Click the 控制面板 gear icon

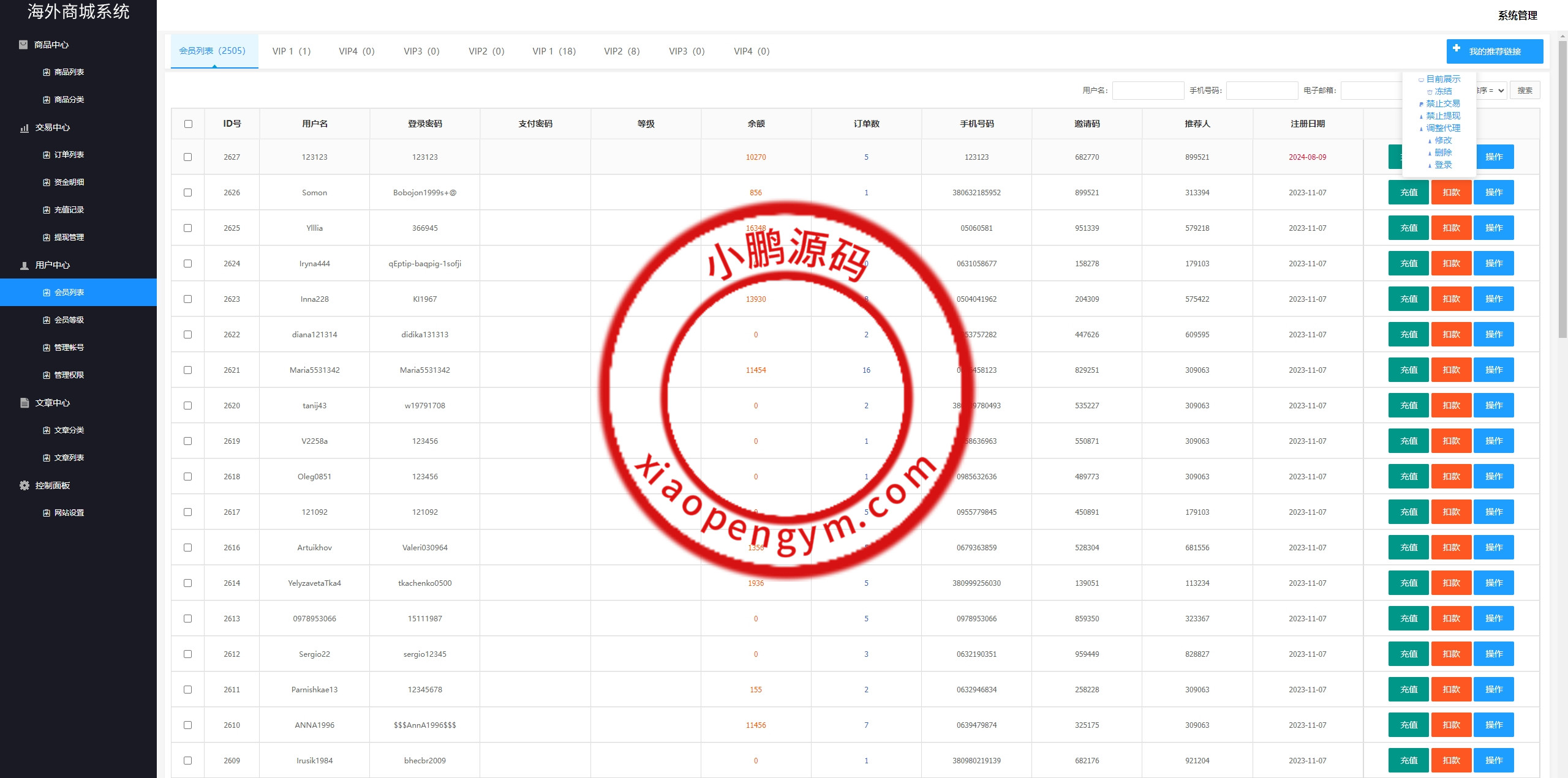(x=24, y=485)
